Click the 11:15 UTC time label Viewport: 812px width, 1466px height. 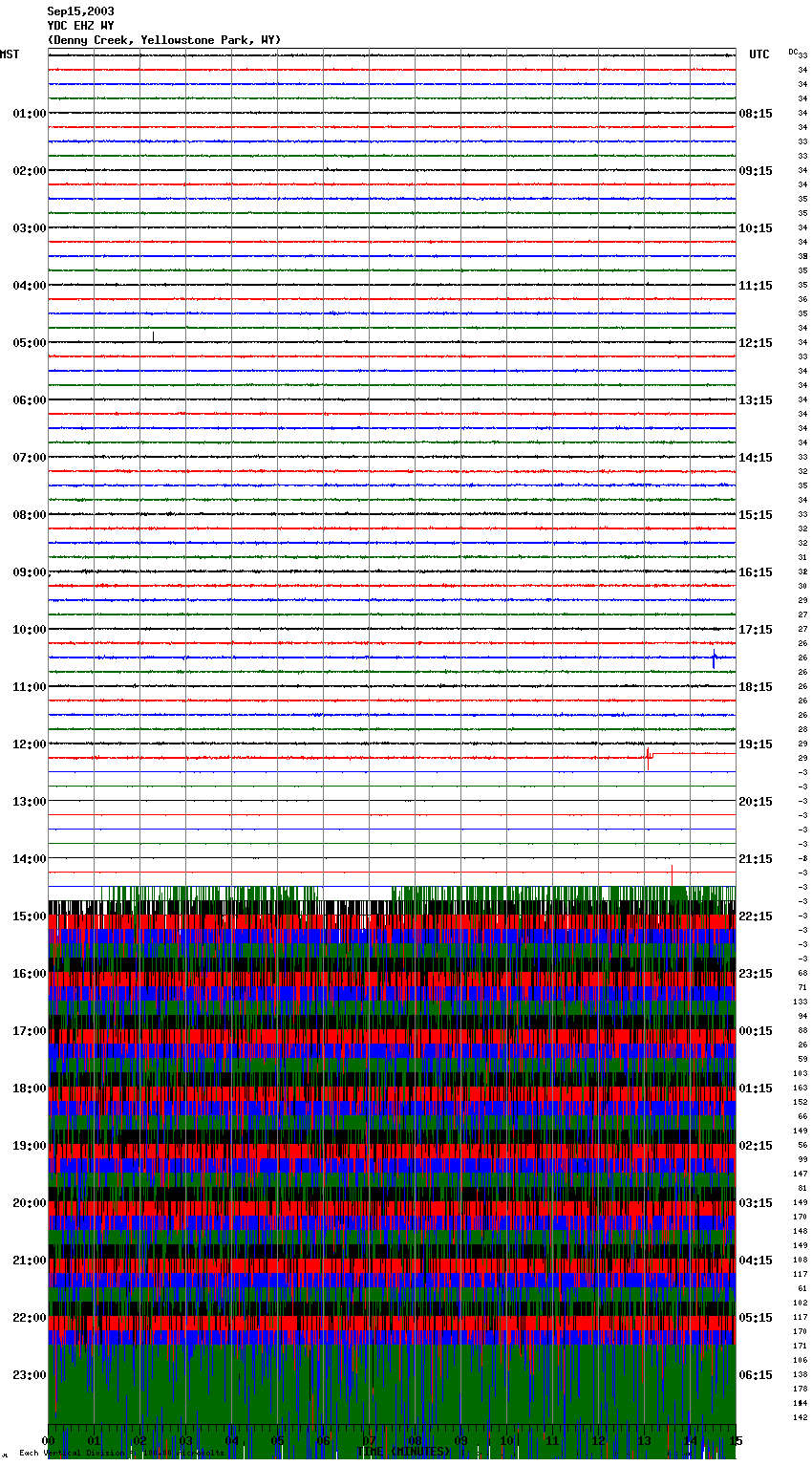[x=756, y=286]
